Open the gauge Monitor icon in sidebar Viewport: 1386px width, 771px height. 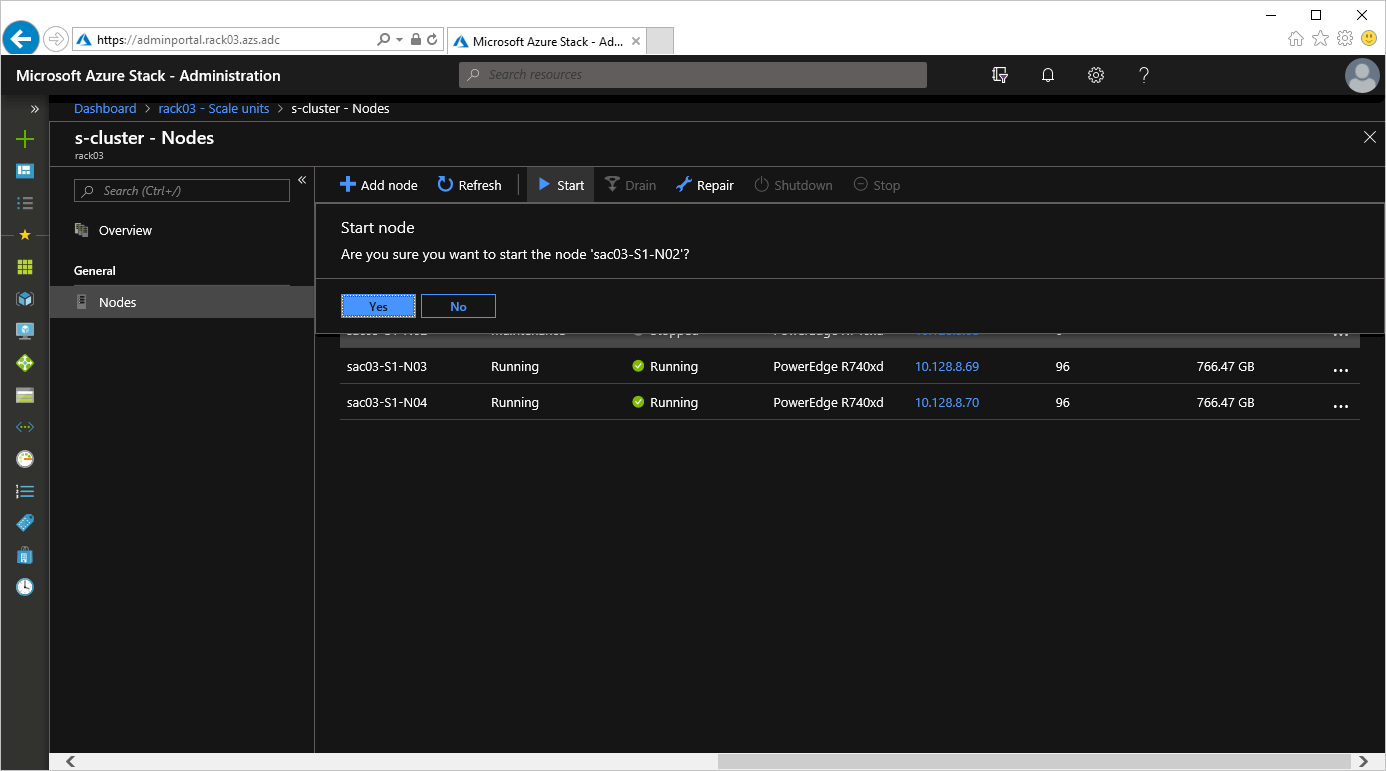pyautogui.click(x=25, y=459)
